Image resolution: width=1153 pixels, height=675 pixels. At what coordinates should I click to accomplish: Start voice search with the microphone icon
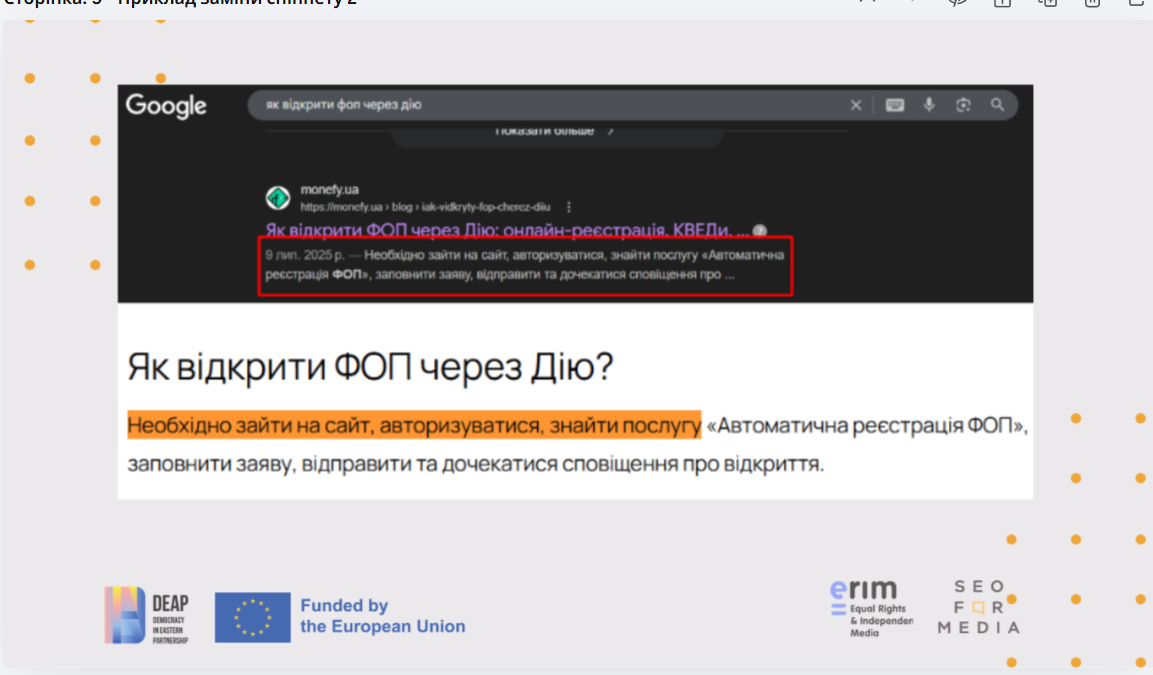930,105
